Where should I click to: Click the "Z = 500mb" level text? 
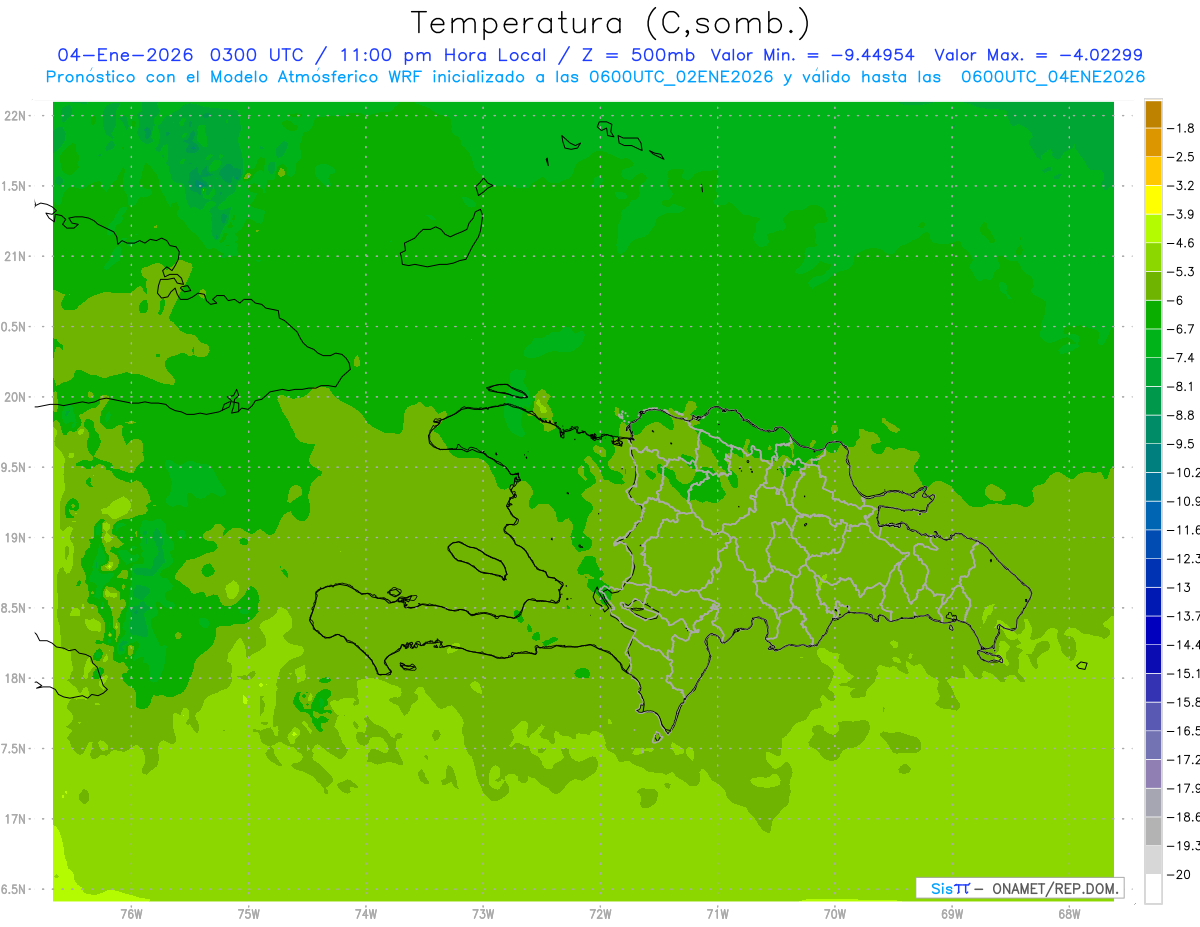point(636,55)
